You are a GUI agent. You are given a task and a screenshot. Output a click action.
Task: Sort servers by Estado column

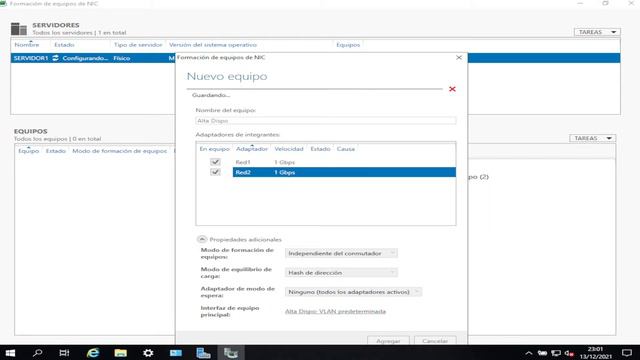click(x=64, y=45)
